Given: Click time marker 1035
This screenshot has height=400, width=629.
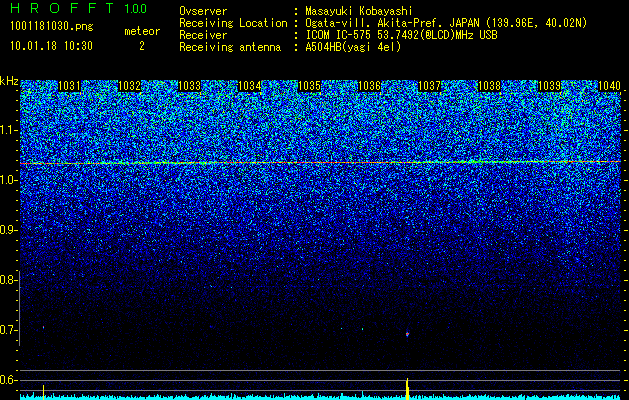Looking at the screenshot, I should point(310,86).
